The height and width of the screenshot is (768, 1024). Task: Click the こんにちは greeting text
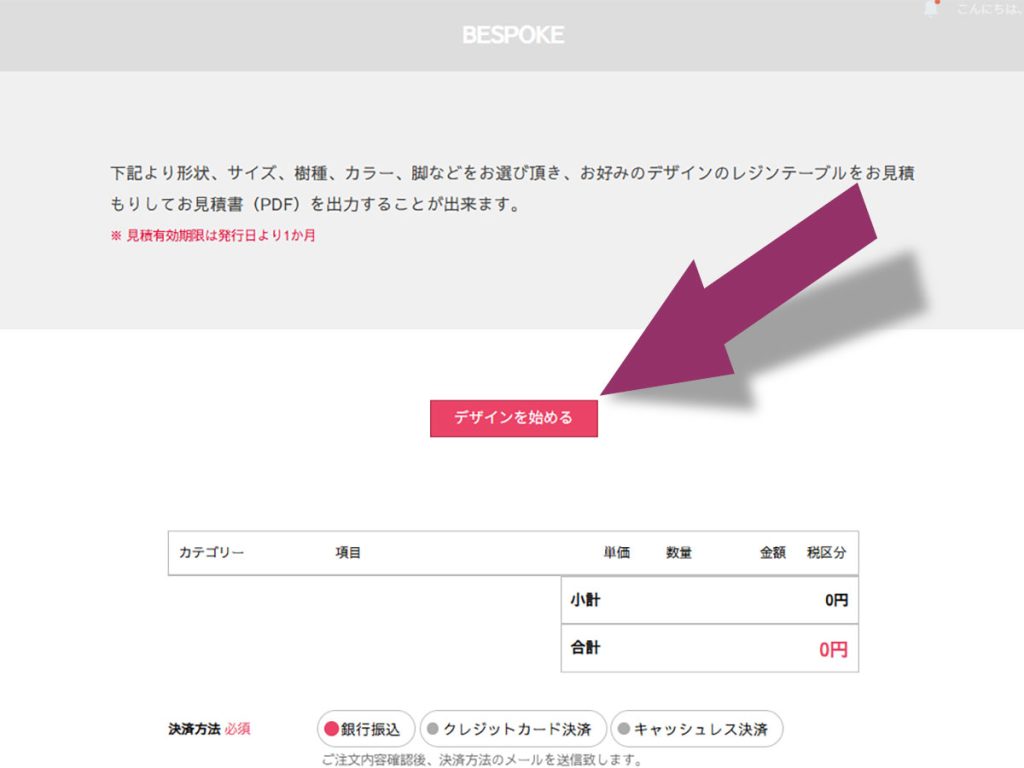pyautogui.click(x=988, y=9)
